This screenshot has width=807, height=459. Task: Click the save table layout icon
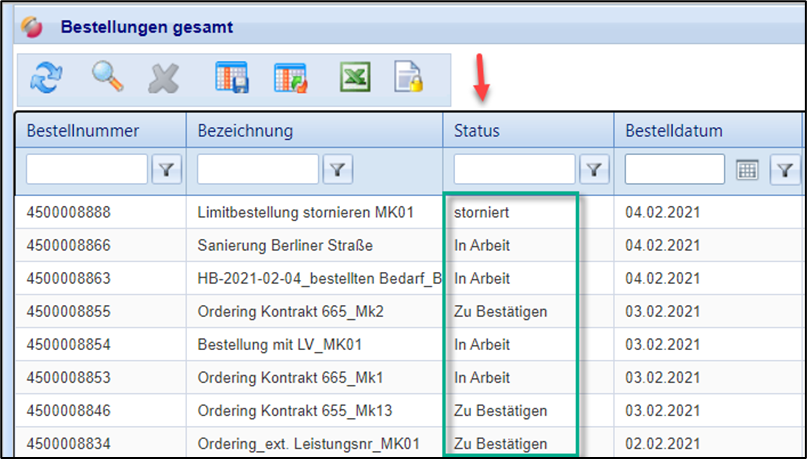click(x=231, y=79)
